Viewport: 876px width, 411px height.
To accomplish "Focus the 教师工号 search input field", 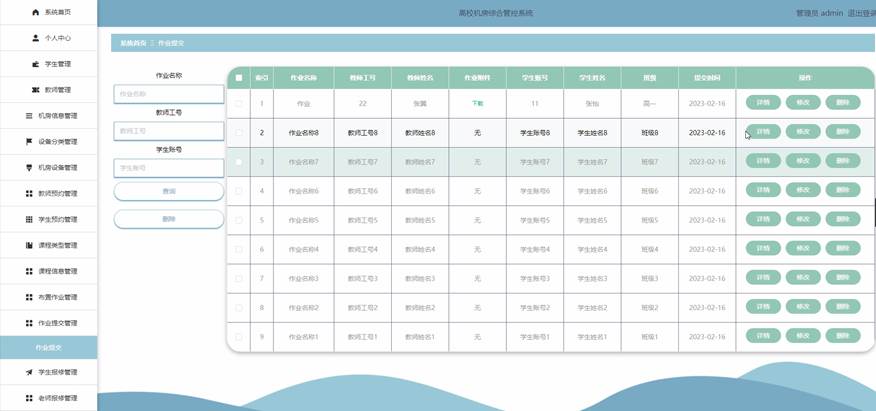I will coord(169,131).
